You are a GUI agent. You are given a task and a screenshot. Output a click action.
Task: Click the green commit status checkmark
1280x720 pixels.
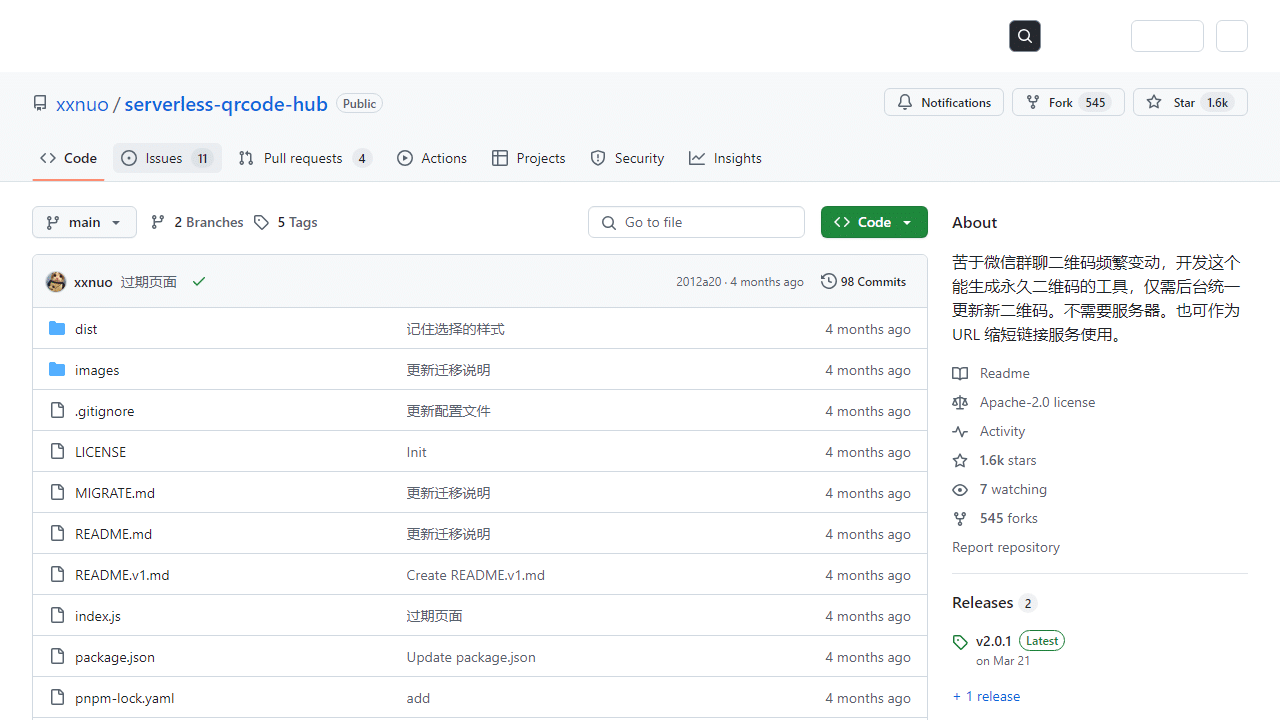click(199, 282)
